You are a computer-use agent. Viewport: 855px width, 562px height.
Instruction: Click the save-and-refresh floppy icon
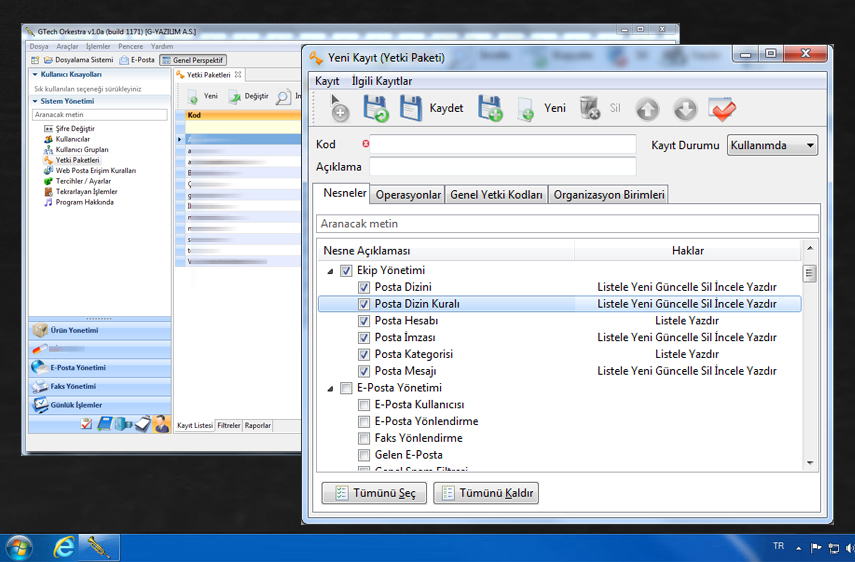click(376, 108)
